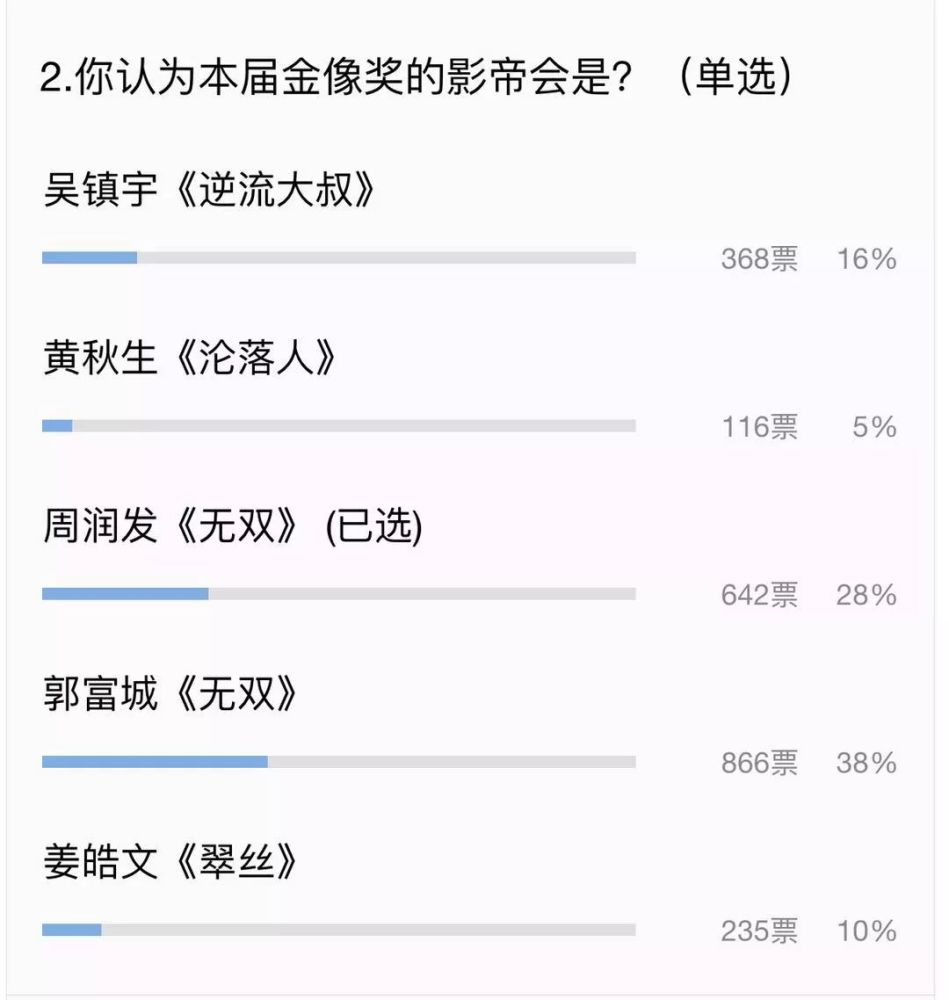Click the 235票 vote count
Image resolution: width=949 pixels, height=1000 pixels.
click(x=759, y=931)
